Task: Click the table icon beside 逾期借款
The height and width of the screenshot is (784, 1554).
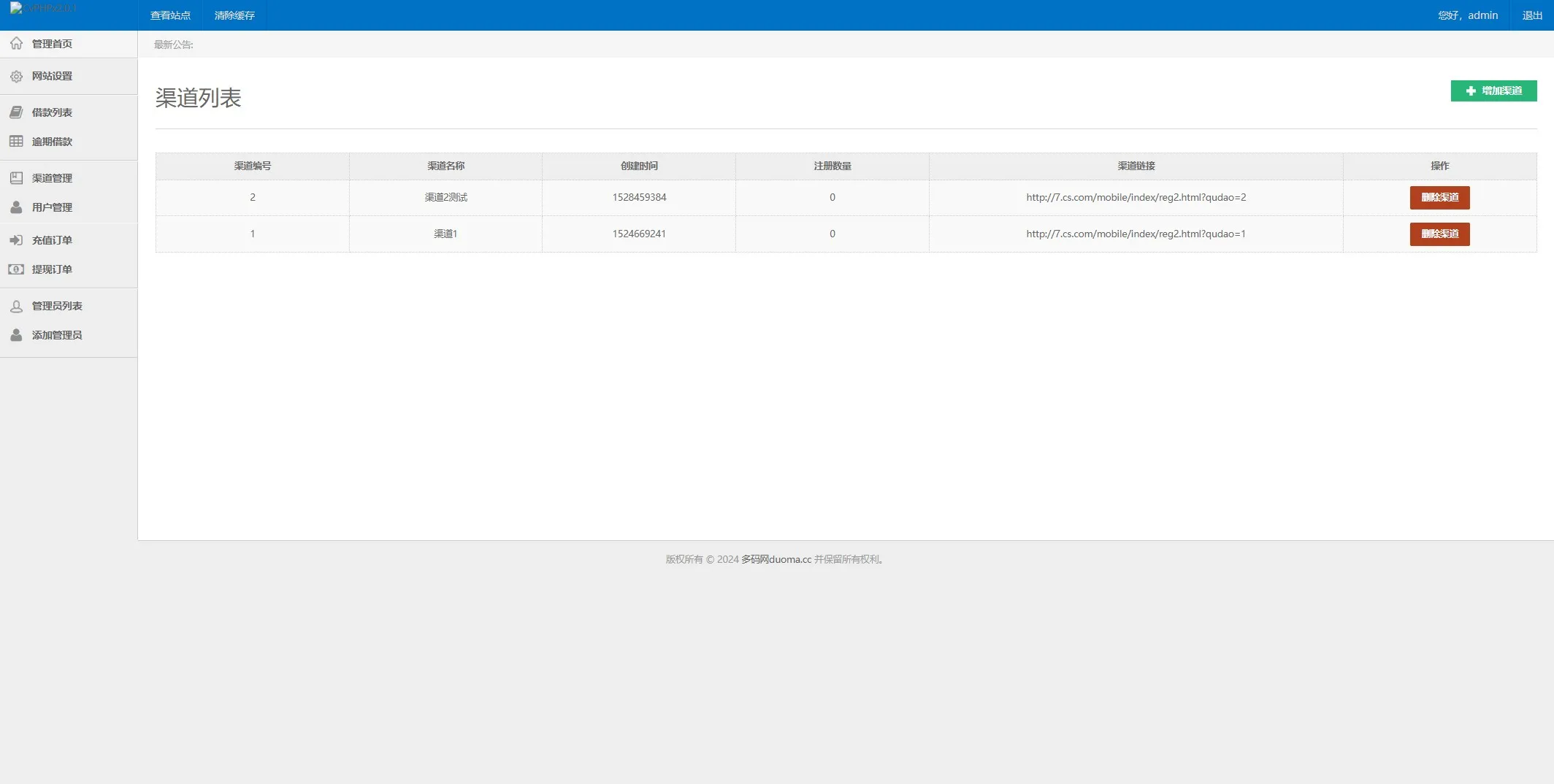Action: pos(16,142)
